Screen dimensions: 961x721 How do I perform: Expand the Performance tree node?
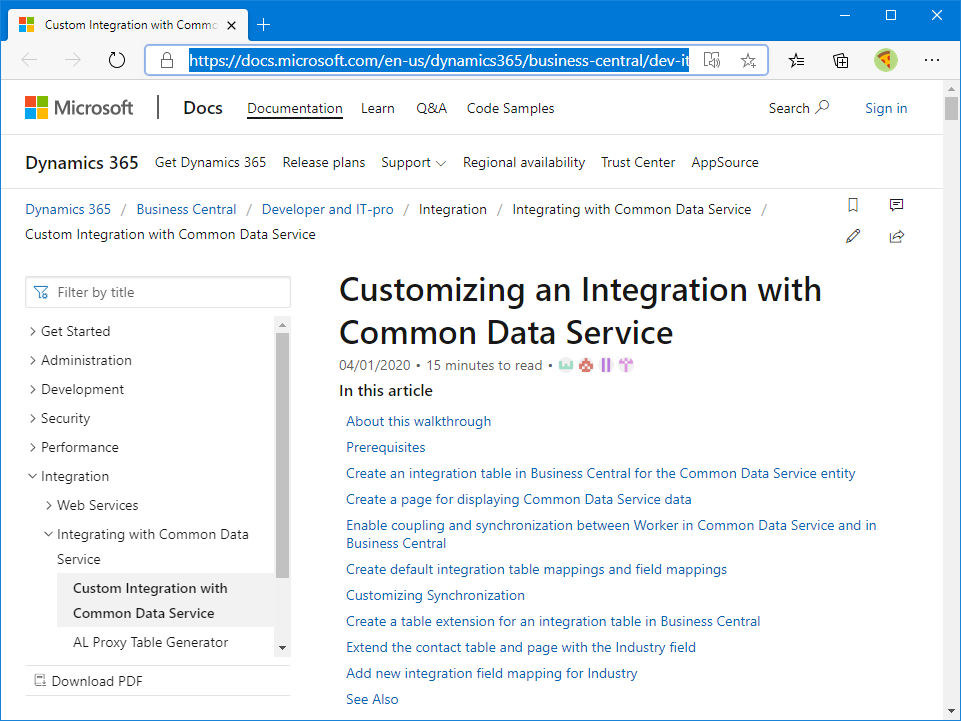(x=32, y=447)
